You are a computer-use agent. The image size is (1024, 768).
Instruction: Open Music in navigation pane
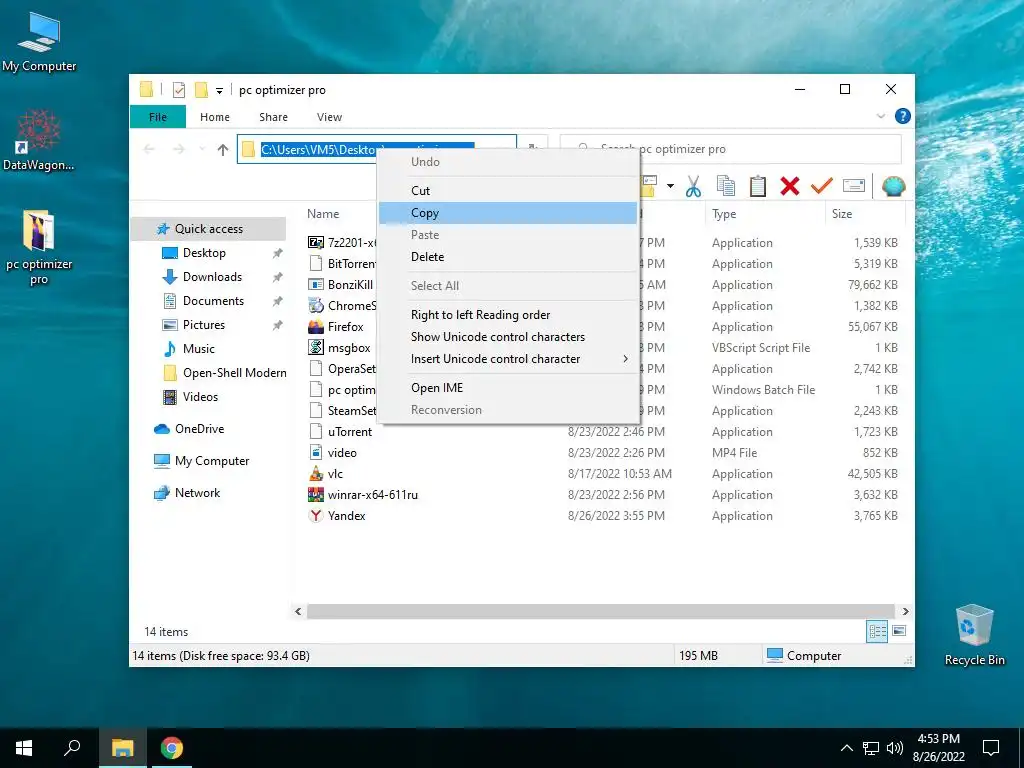point(199,349)
